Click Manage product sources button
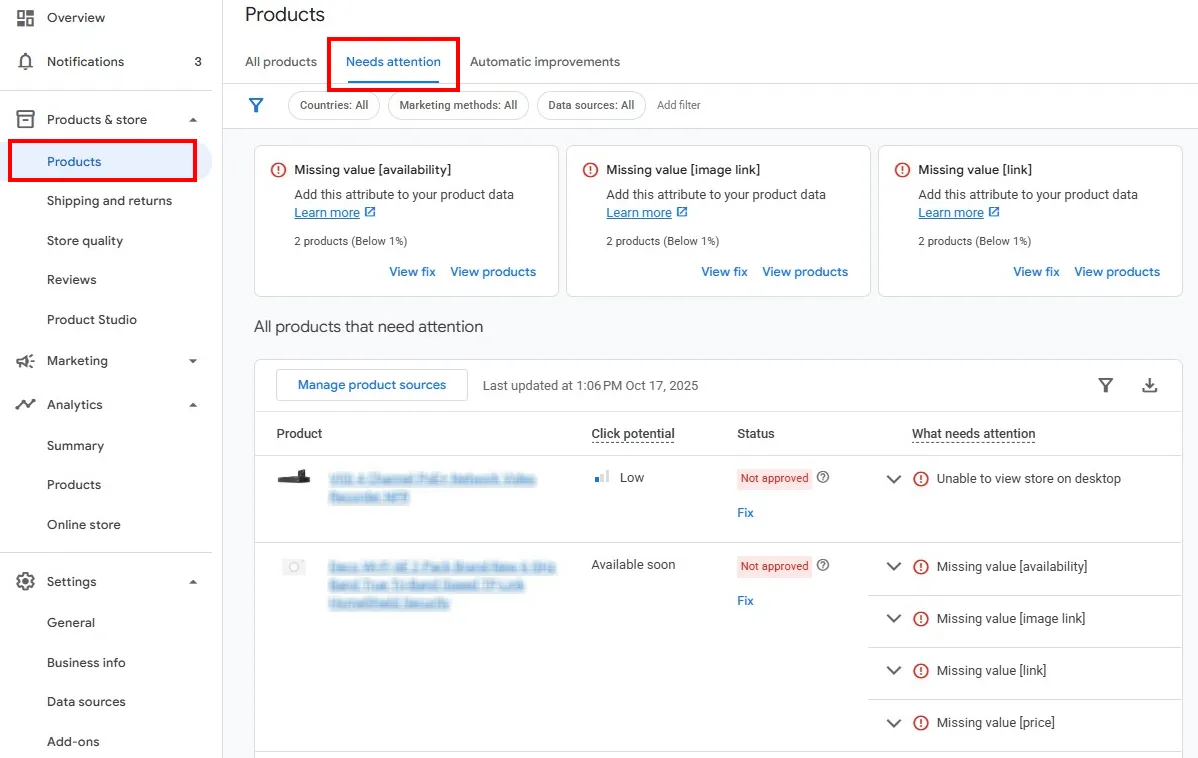The height and width of the screenshot is (758, 1198). 371,385
